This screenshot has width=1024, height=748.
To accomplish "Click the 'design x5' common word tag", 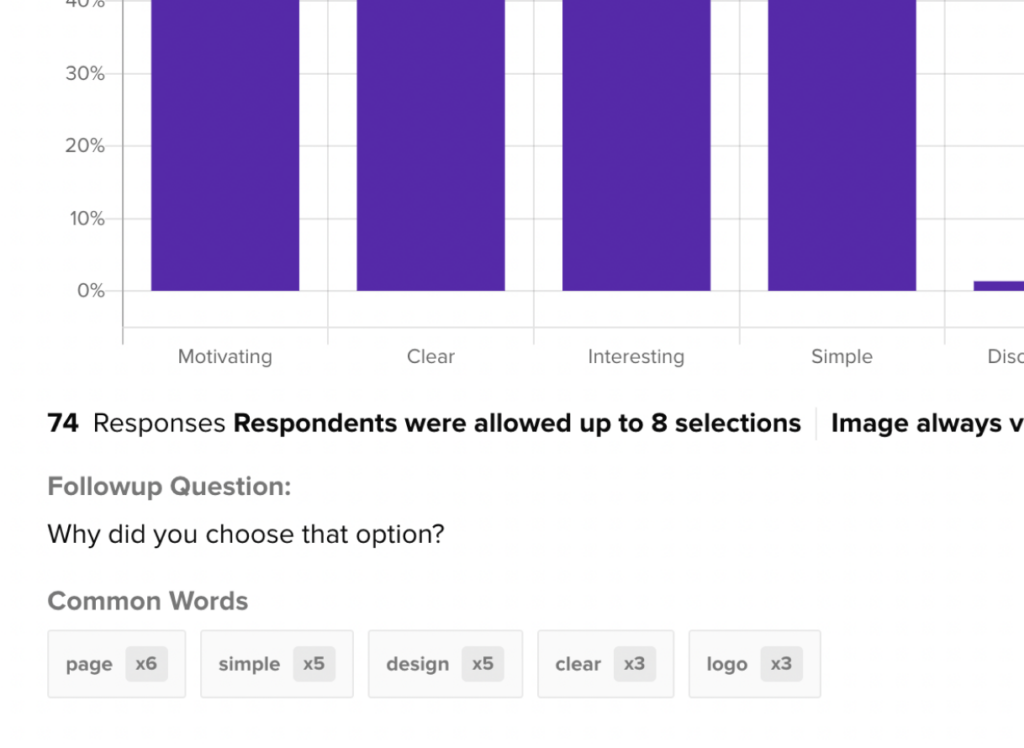I will pyautogui.click(x=445, y=664).
